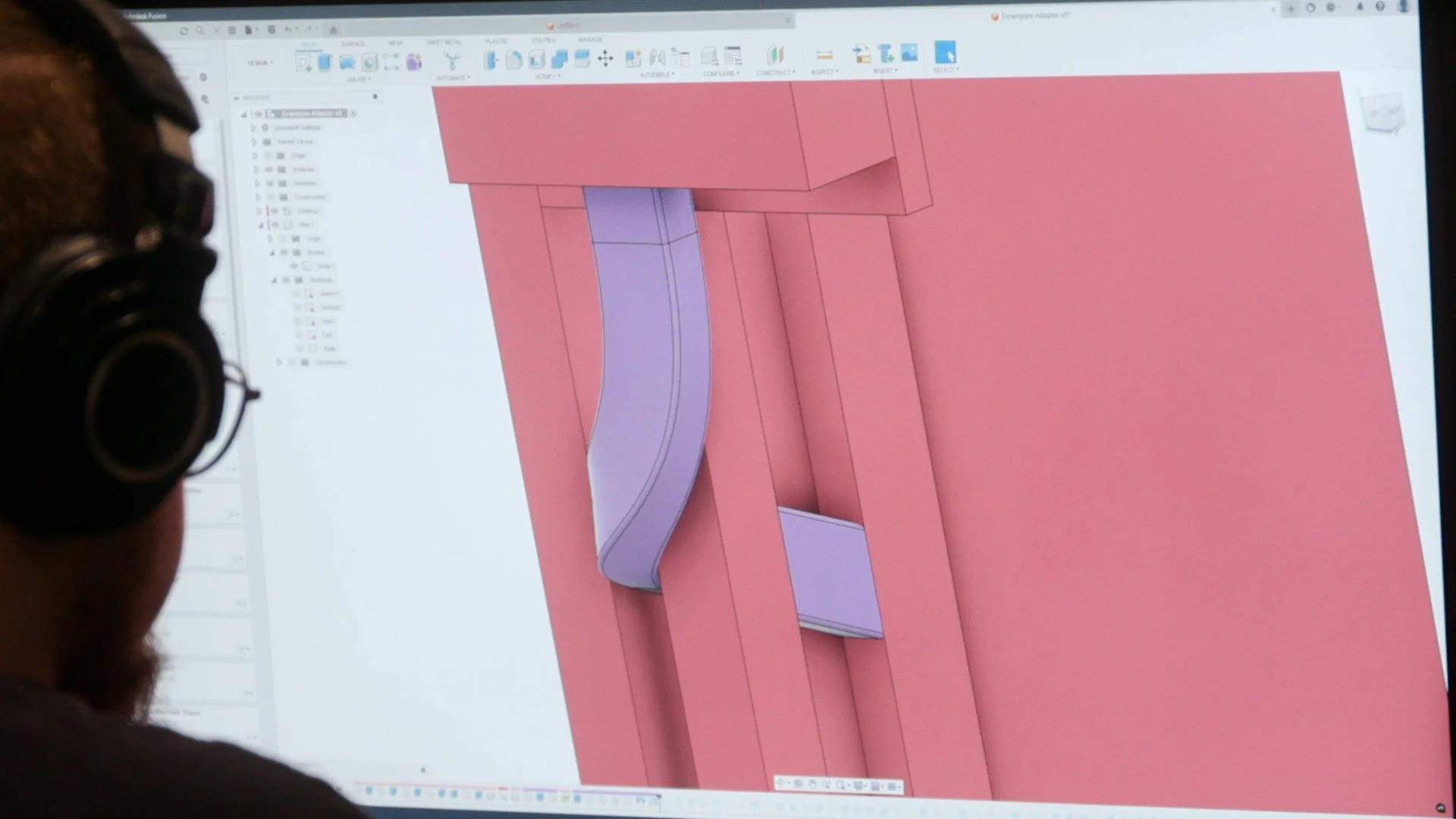This screenshot has width=1456, height=819.
Task: Toggle visibility of the Sketches folder
Action: (269, 184)
